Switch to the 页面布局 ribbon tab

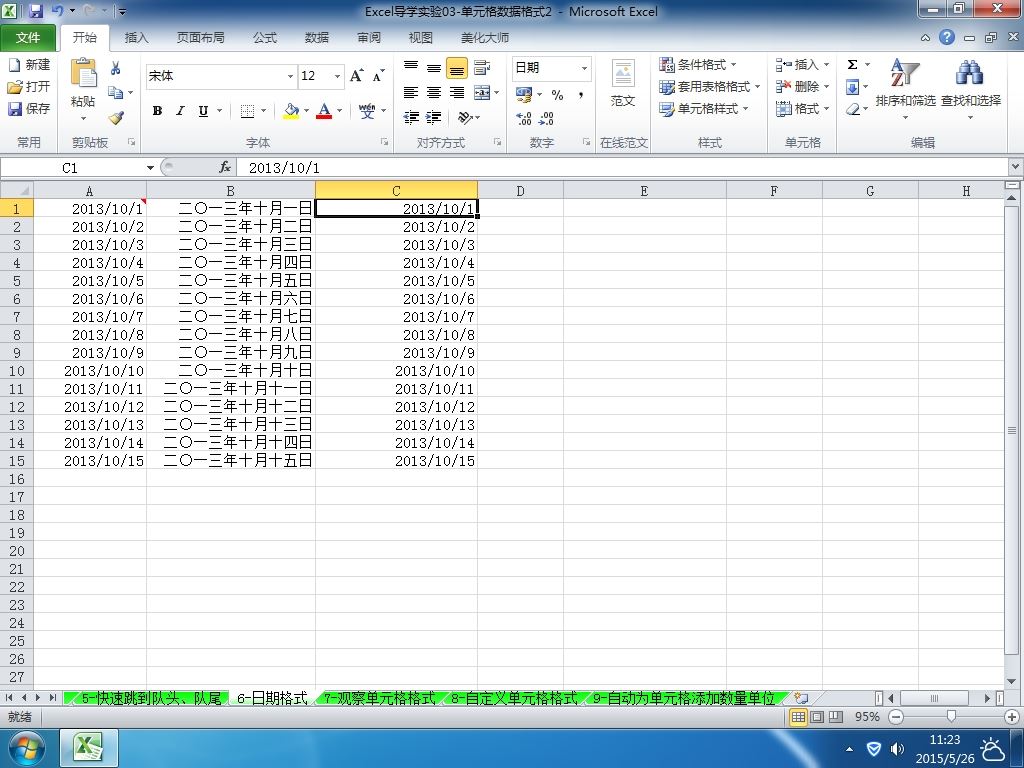[200, 38]
